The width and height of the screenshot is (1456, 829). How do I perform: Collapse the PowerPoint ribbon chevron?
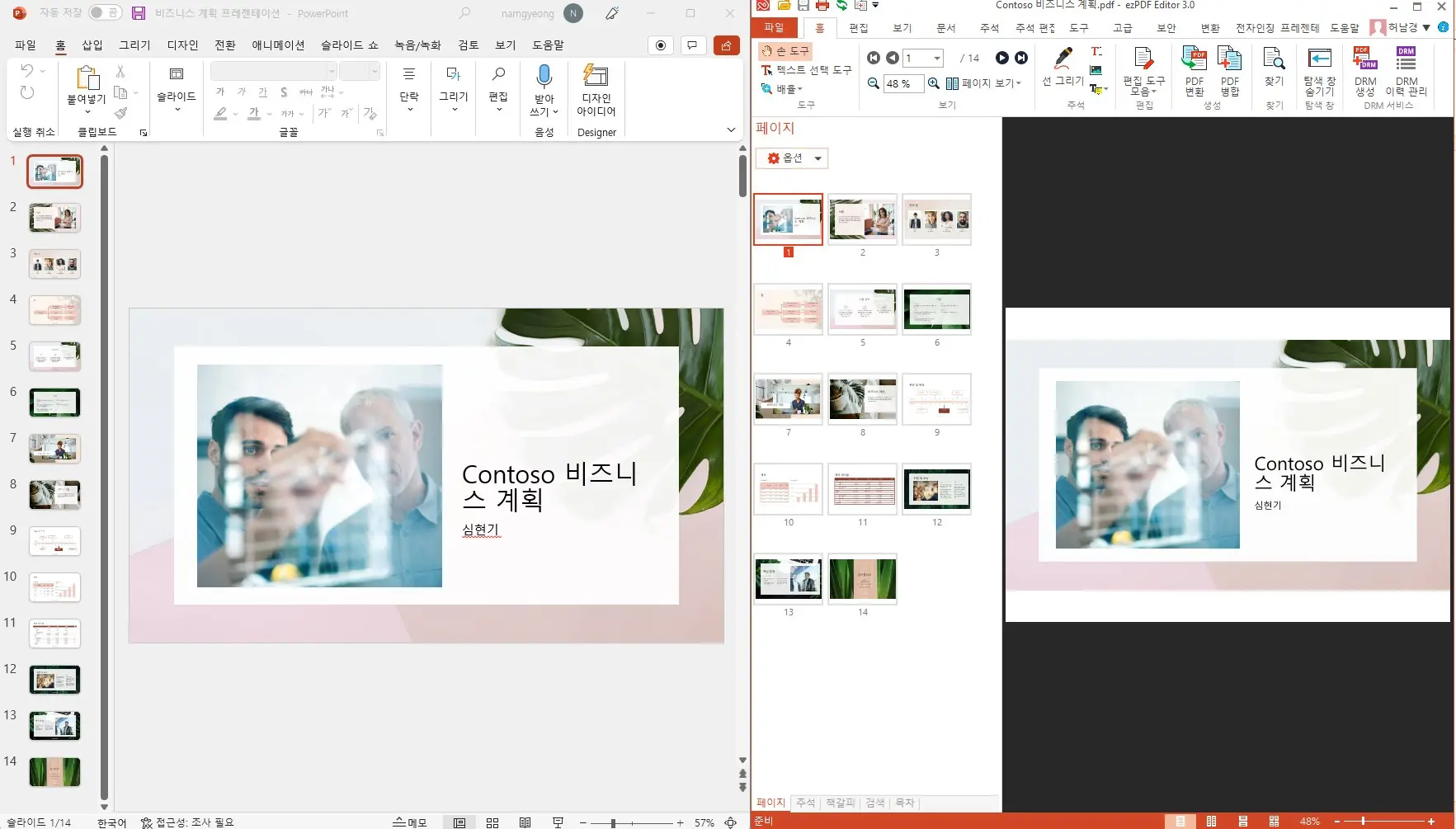tap(731, 130)
